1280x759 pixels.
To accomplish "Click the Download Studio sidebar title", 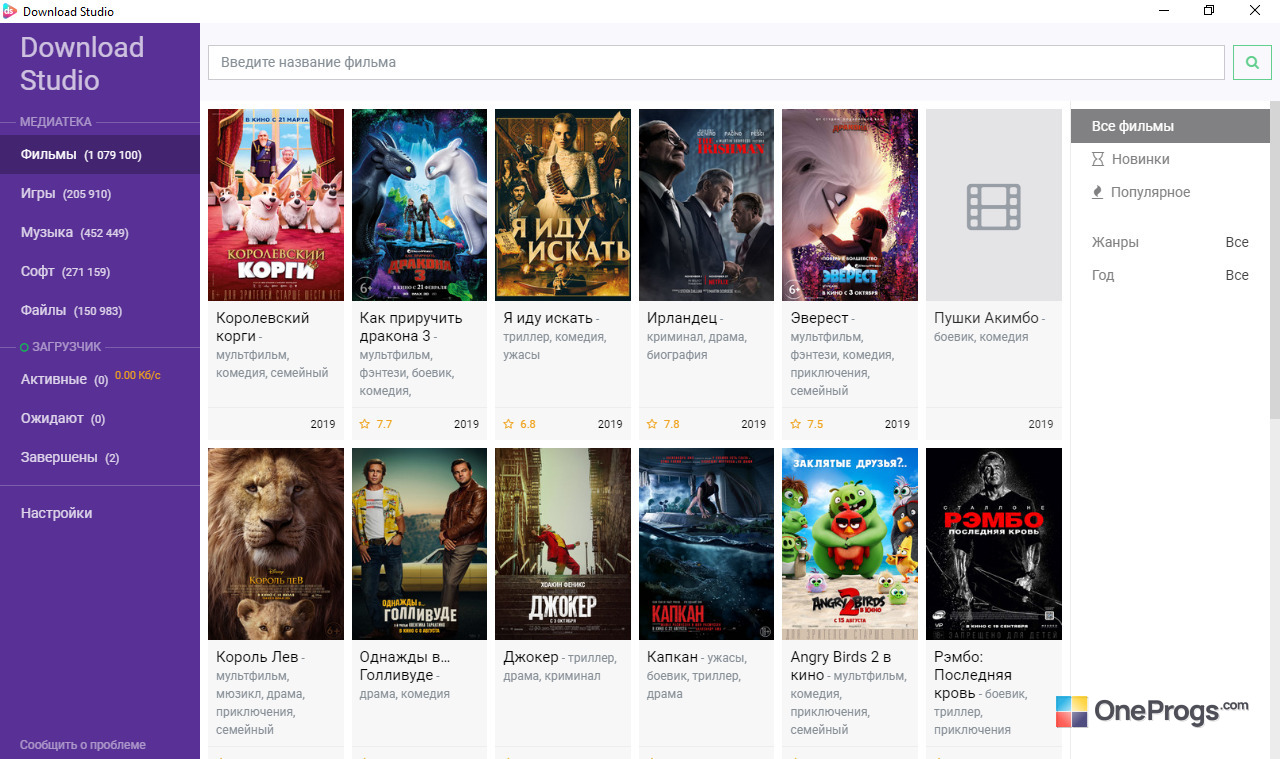I will pyautogui.click(x=82, y=64).
